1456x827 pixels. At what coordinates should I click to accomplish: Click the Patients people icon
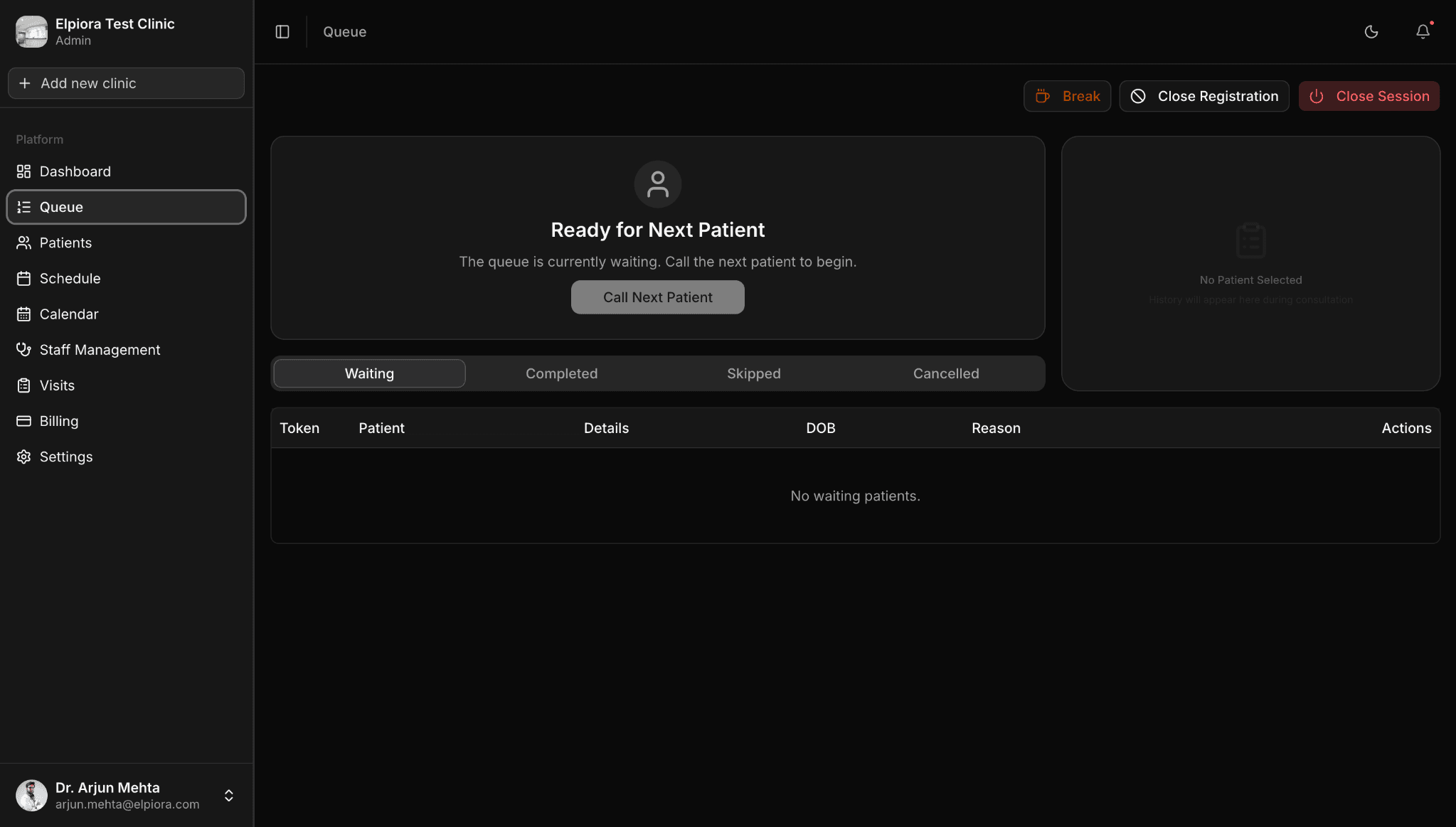click(x=23, y=242)
